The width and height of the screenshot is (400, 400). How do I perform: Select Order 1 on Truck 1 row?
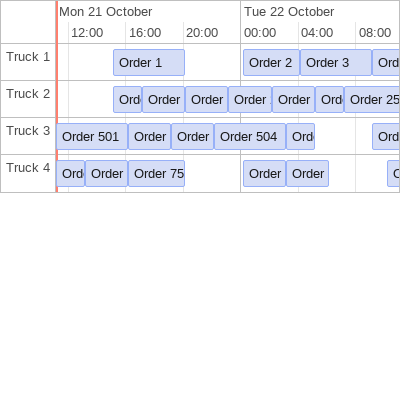tap(149, 63)
